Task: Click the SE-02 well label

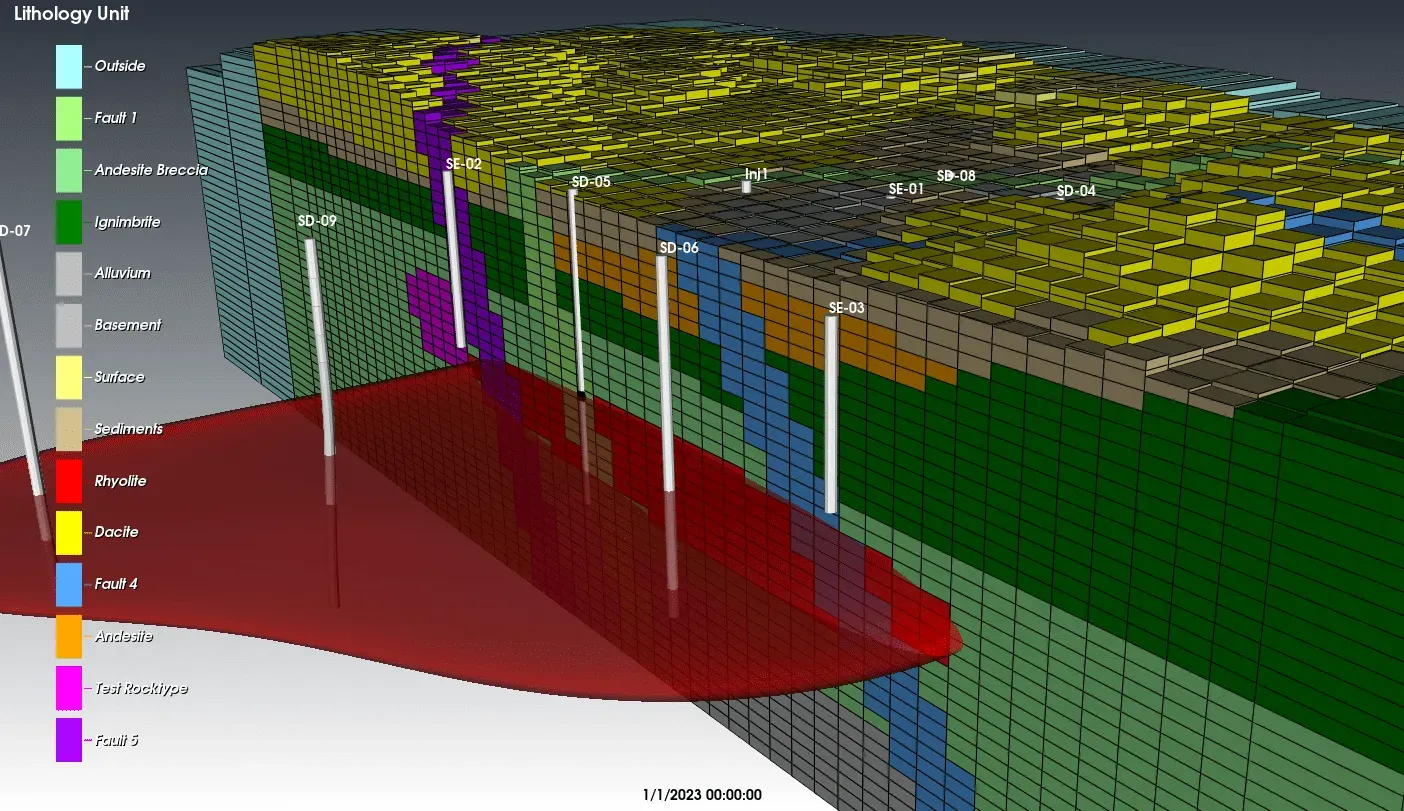Action: 463,163
